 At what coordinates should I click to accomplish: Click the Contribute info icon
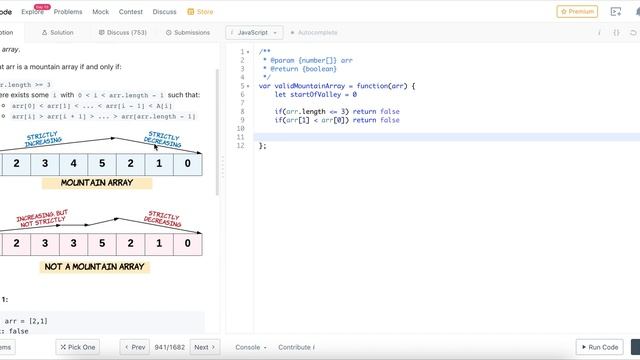313,347
